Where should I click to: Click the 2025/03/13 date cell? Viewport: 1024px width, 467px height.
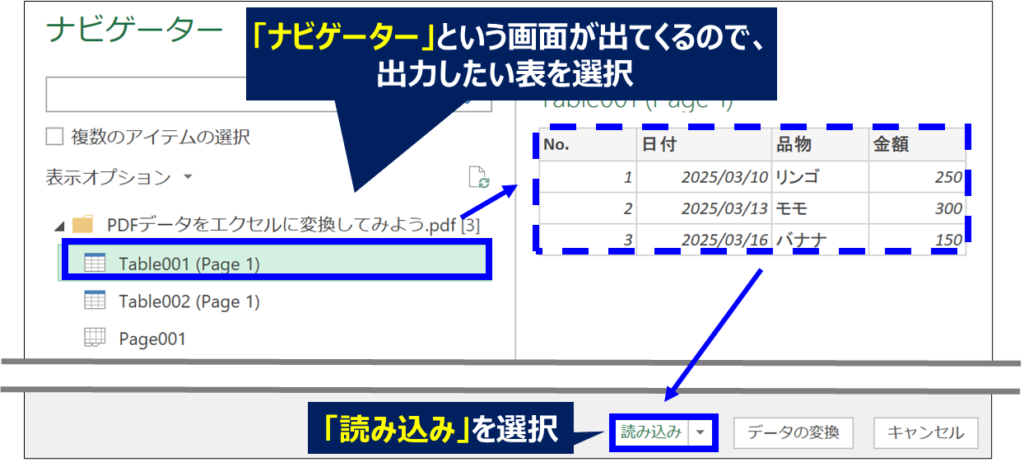click(704, 208)
